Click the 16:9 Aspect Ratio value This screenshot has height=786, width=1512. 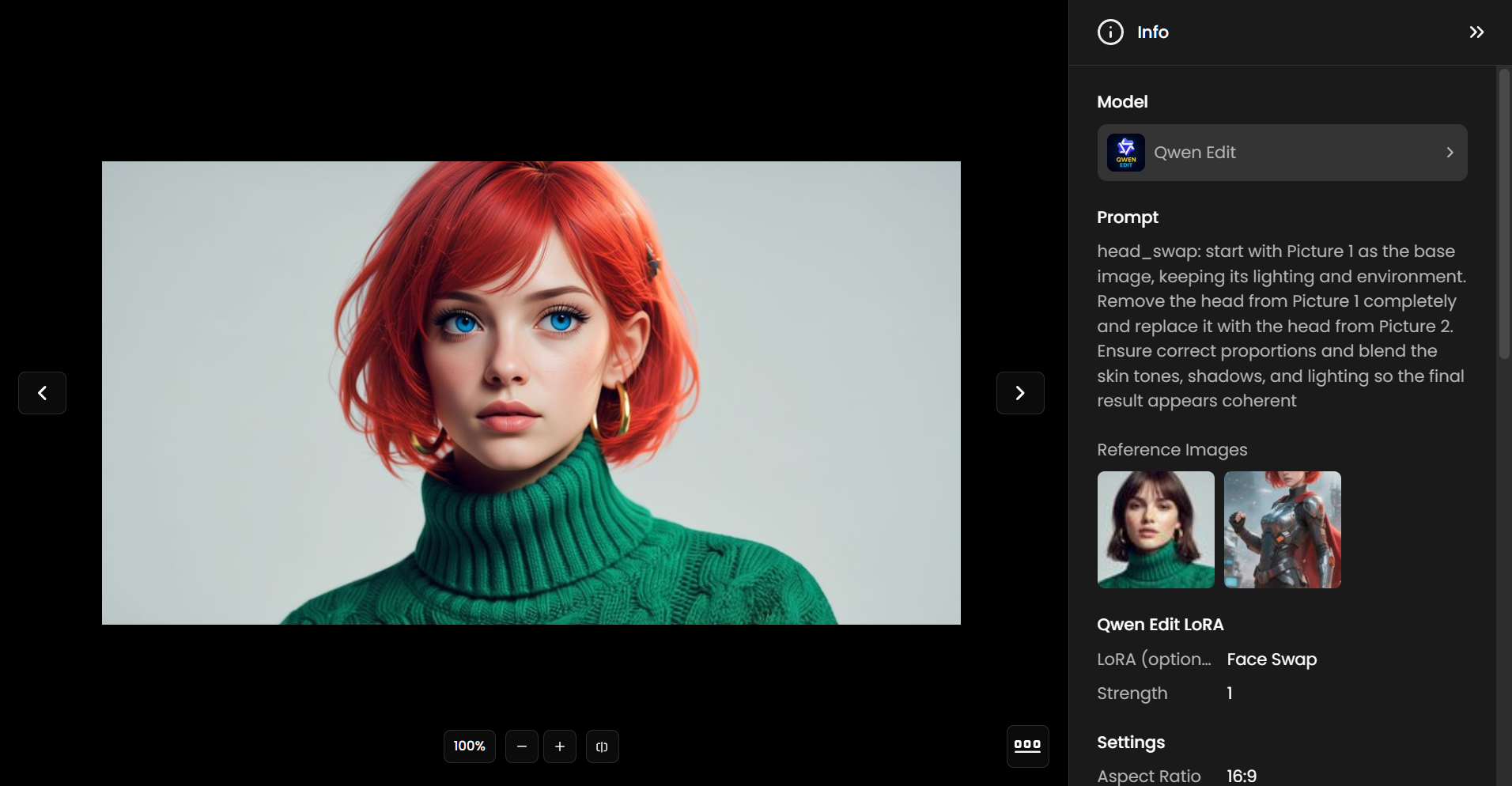point(1242,776)
